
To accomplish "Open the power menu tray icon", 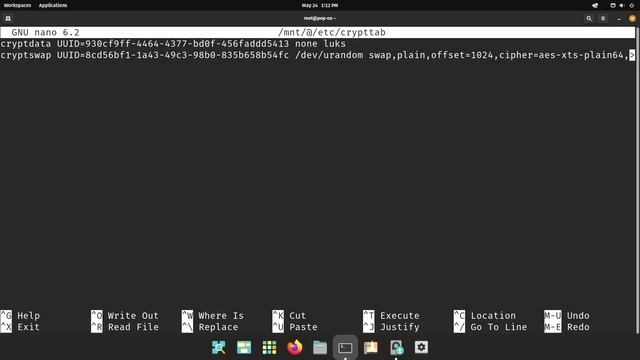I will click(631, 5).
